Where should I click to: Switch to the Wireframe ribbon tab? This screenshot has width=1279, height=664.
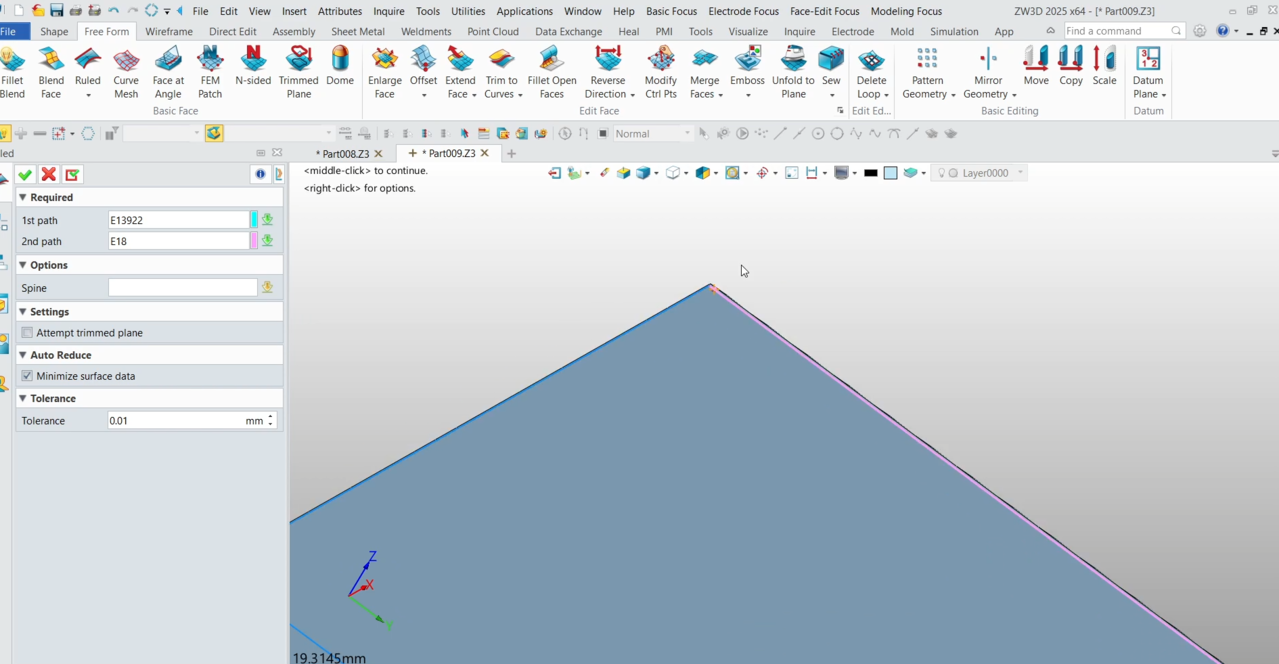(169, 31)
